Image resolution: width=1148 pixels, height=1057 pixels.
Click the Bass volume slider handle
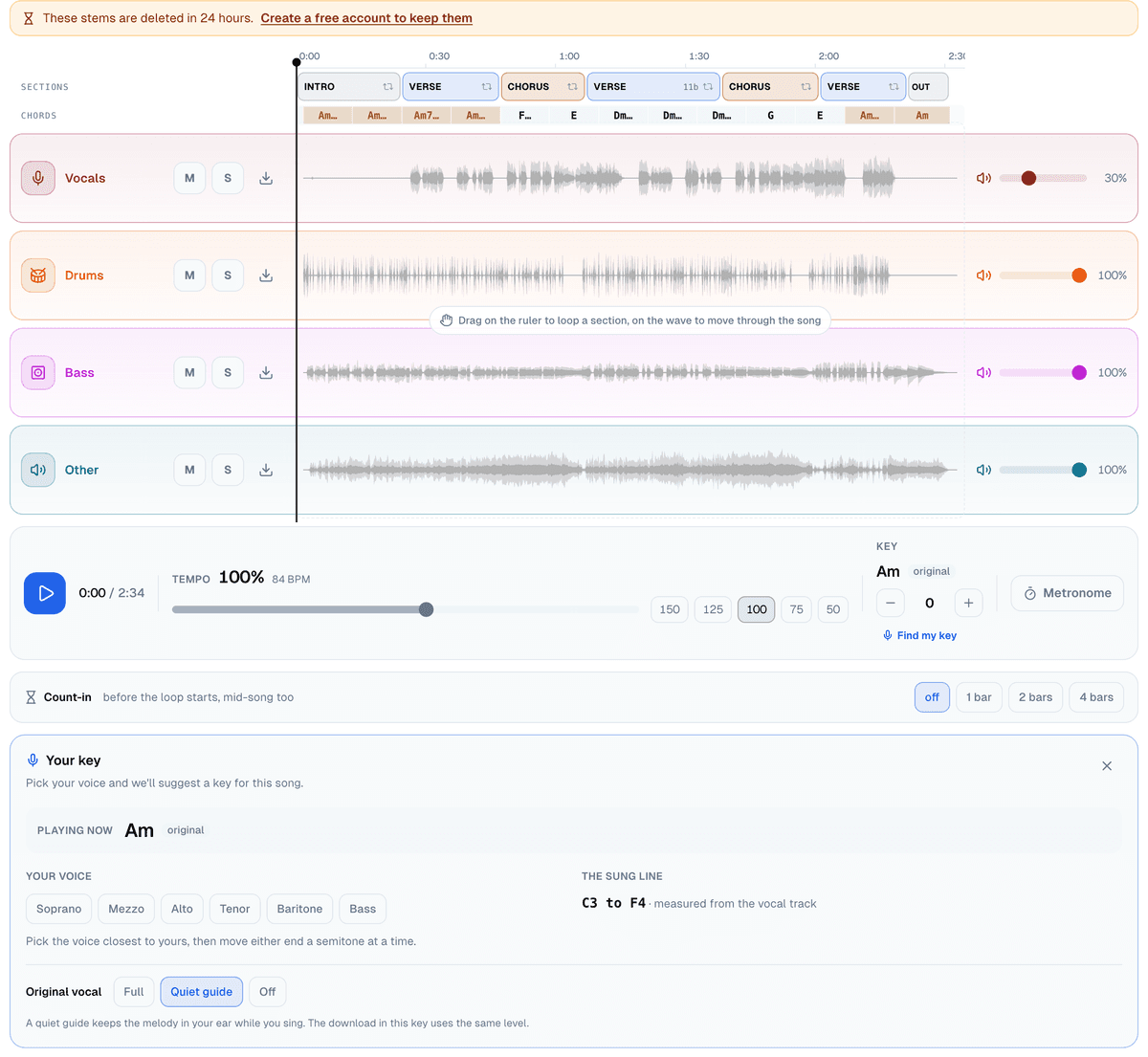pyautogui.click(x=1079, y=373)
